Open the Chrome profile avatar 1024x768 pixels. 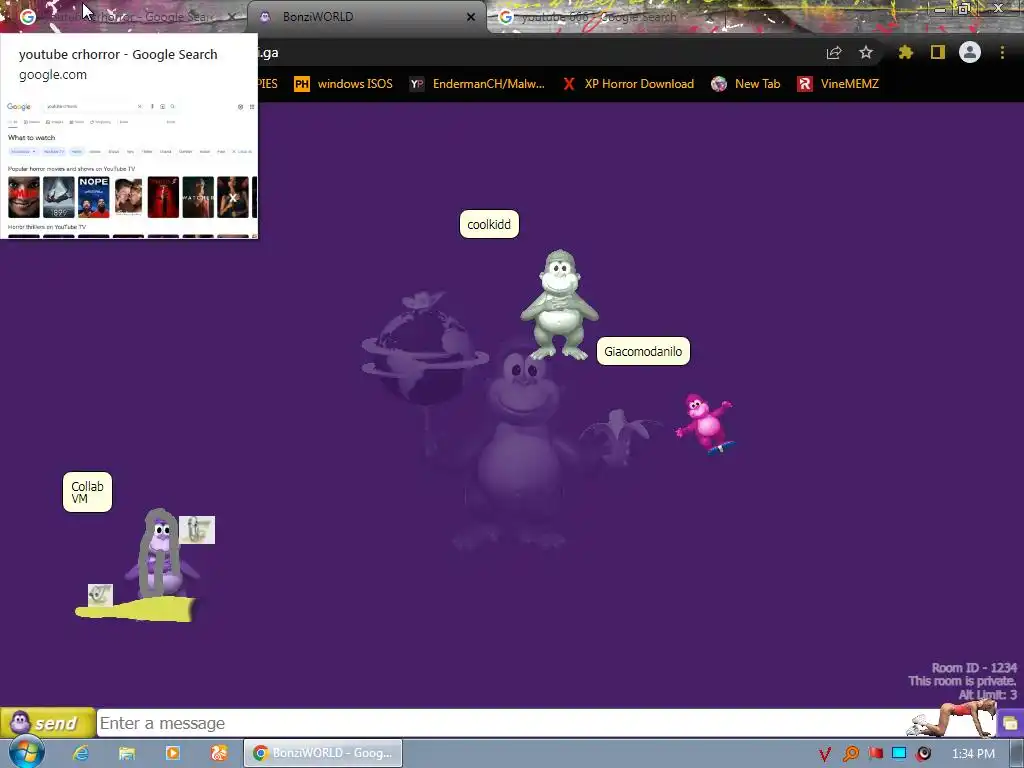pos(970,52)
